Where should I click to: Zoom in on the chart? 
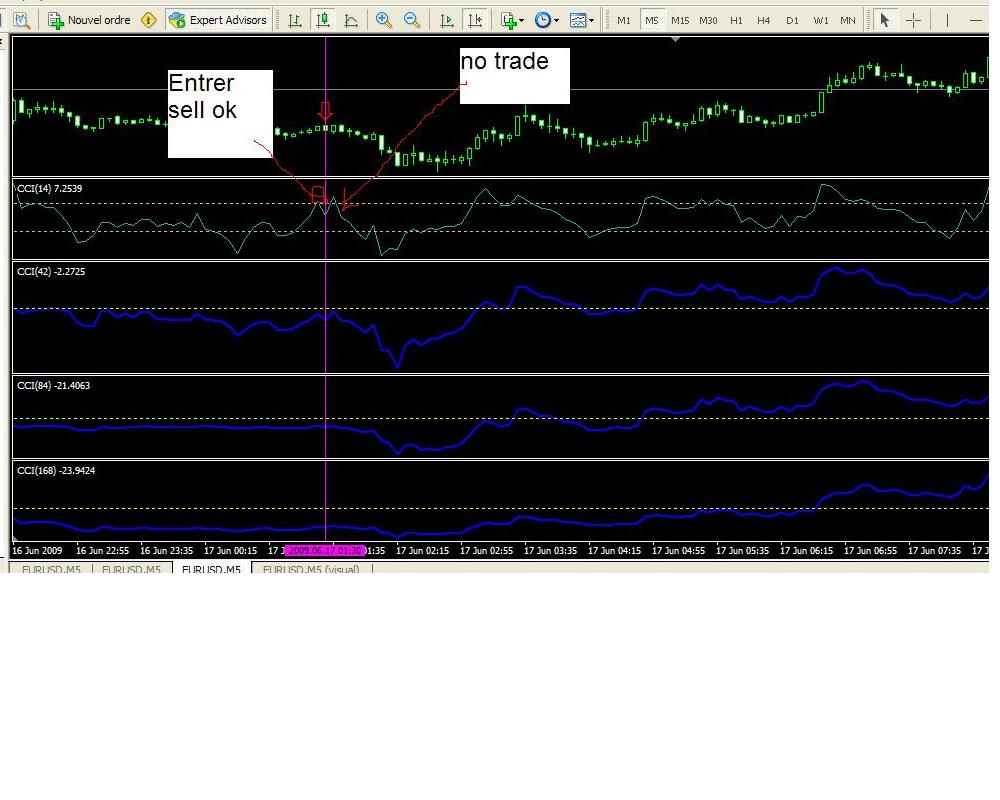coord(384,20)
